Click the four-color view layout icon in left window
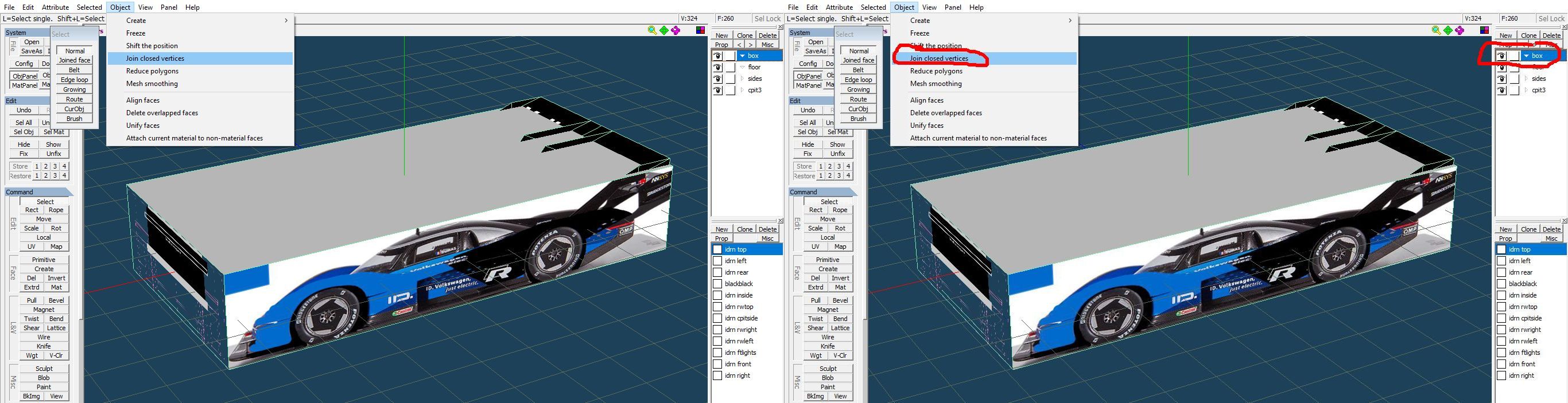The image size is (1568, 403). [x=701, y=30]
